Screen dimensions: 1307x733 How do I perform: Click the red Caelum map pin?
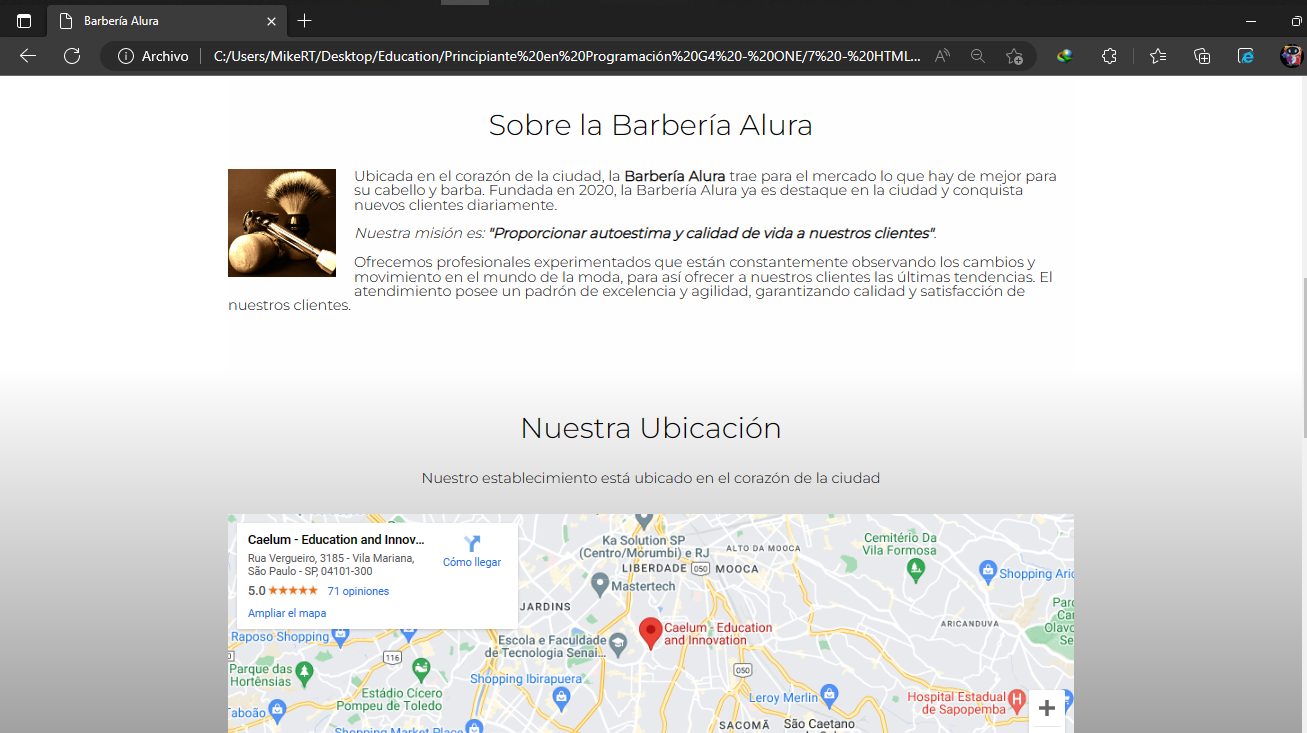pyautogui.click(x=650, y=633)
